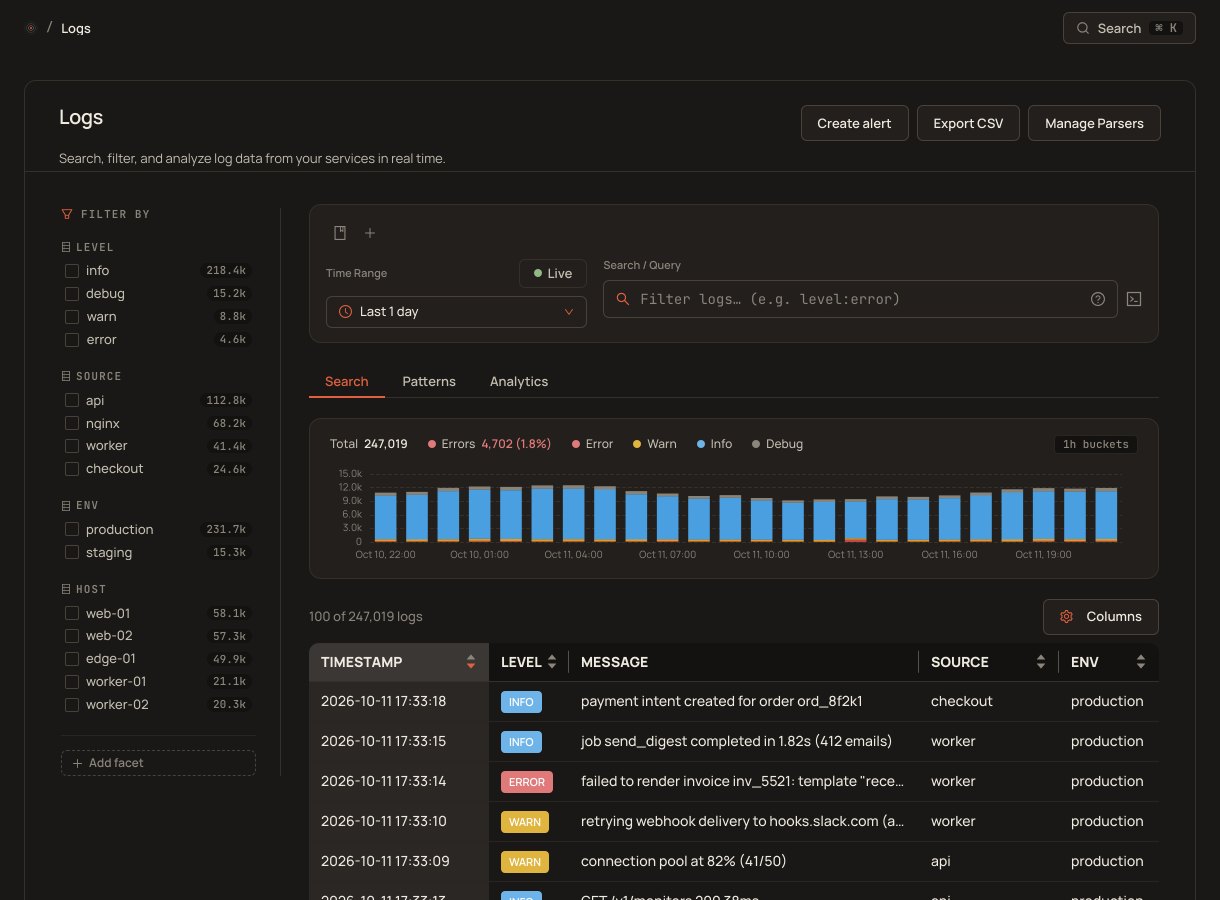Open the saved views document icon
The height and width of the screenshot is (900, 1220).
[340, 233]
